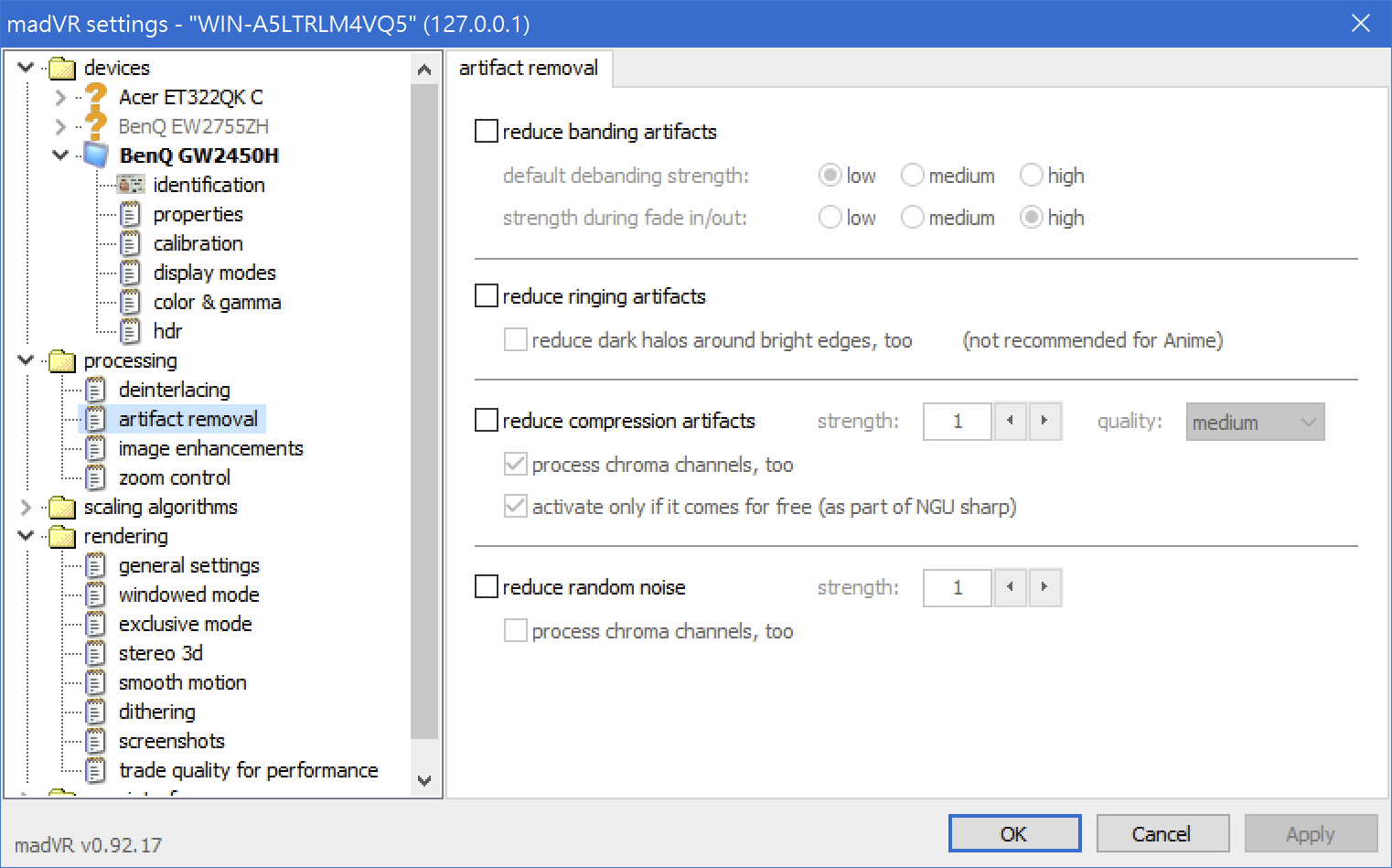Click the calibration page icon
This screenshot has width=1392, height=868.
click(x=131, y=243)
